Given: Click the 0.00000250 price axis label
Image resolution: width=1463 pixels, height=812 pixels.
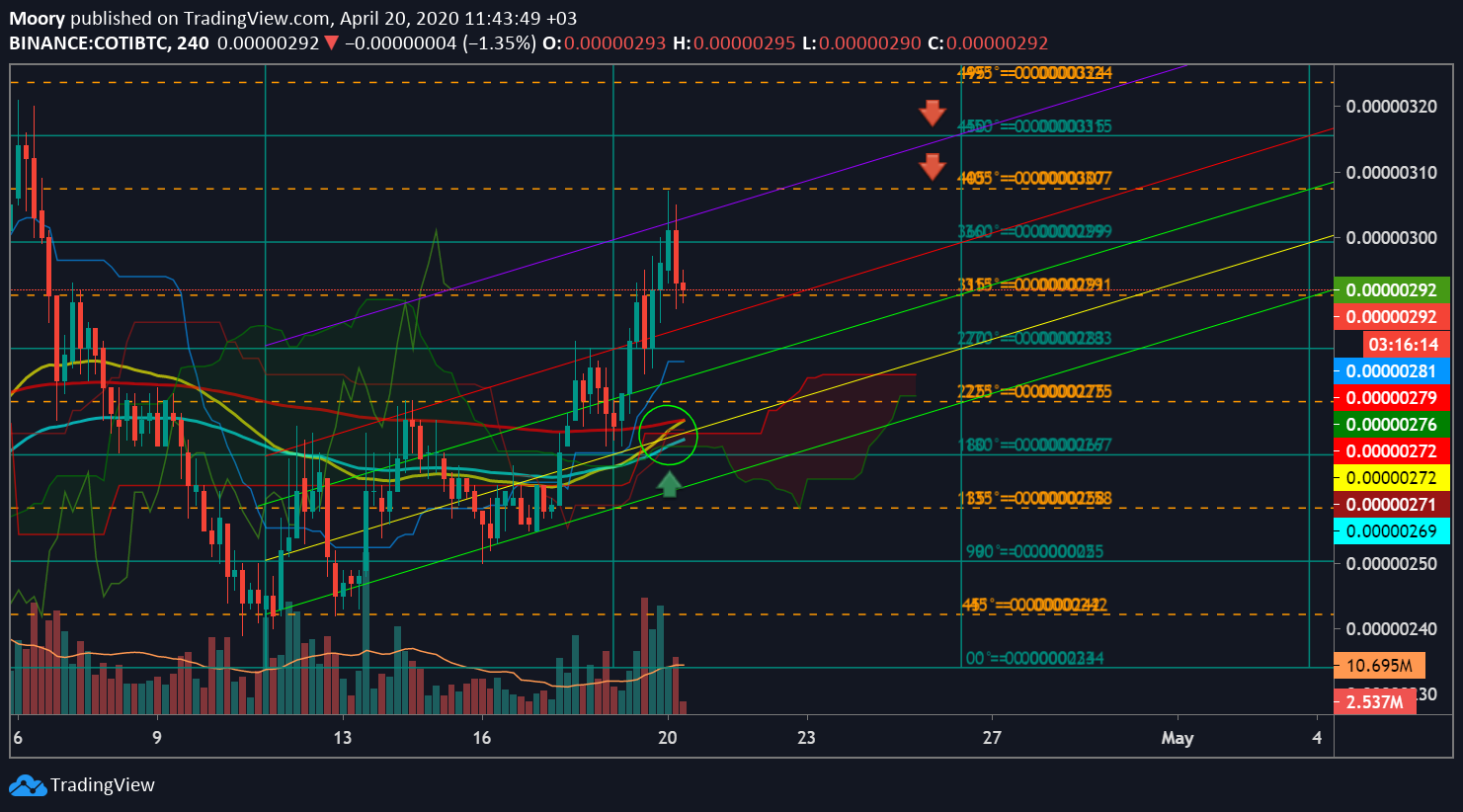Looking at the screenshot, I should click(x=1392, y=564).
